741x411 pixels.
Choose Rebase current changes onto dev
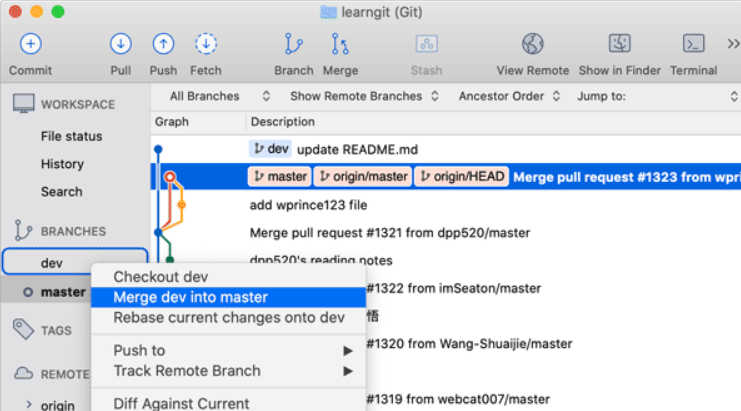click(x=228, y=317)
